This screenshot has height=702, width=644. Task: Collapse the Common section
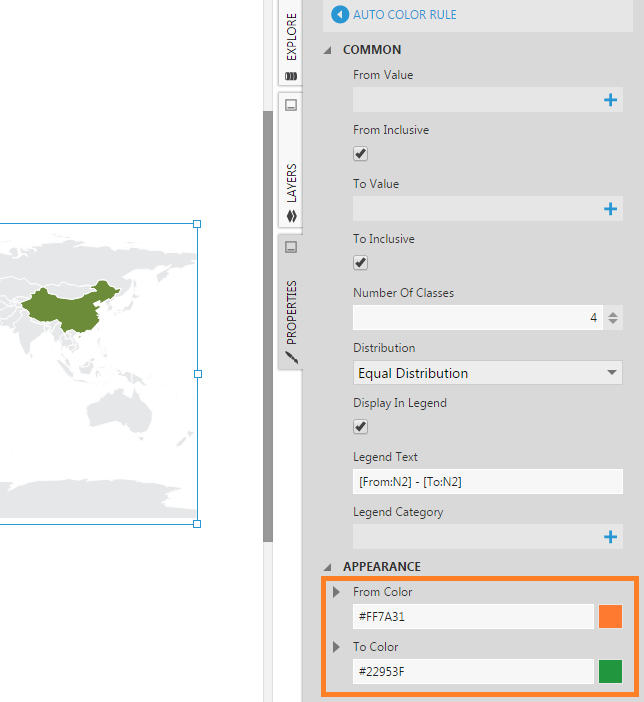[328, 50]
